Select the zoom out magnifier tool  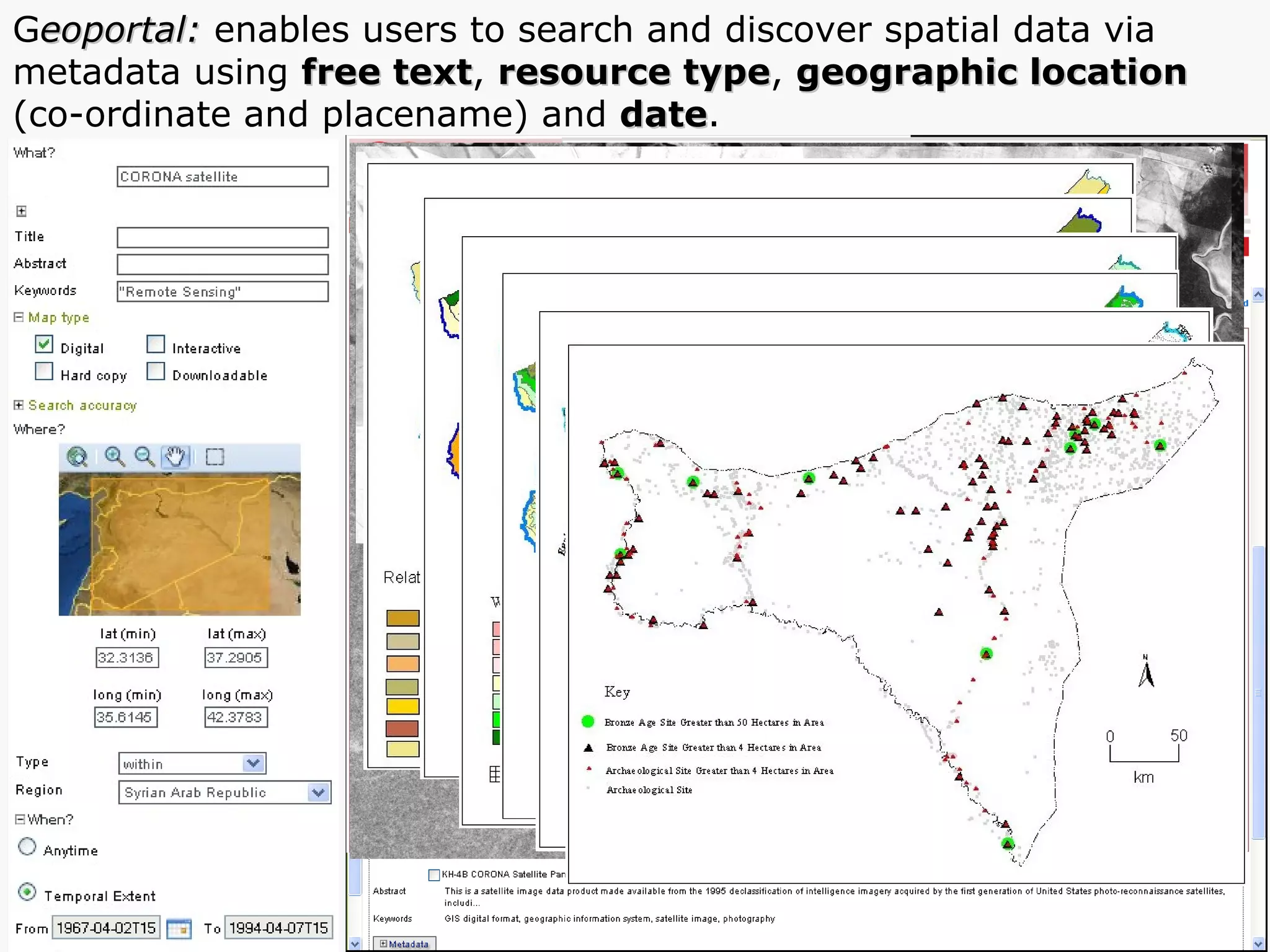(x=145, y=457)
